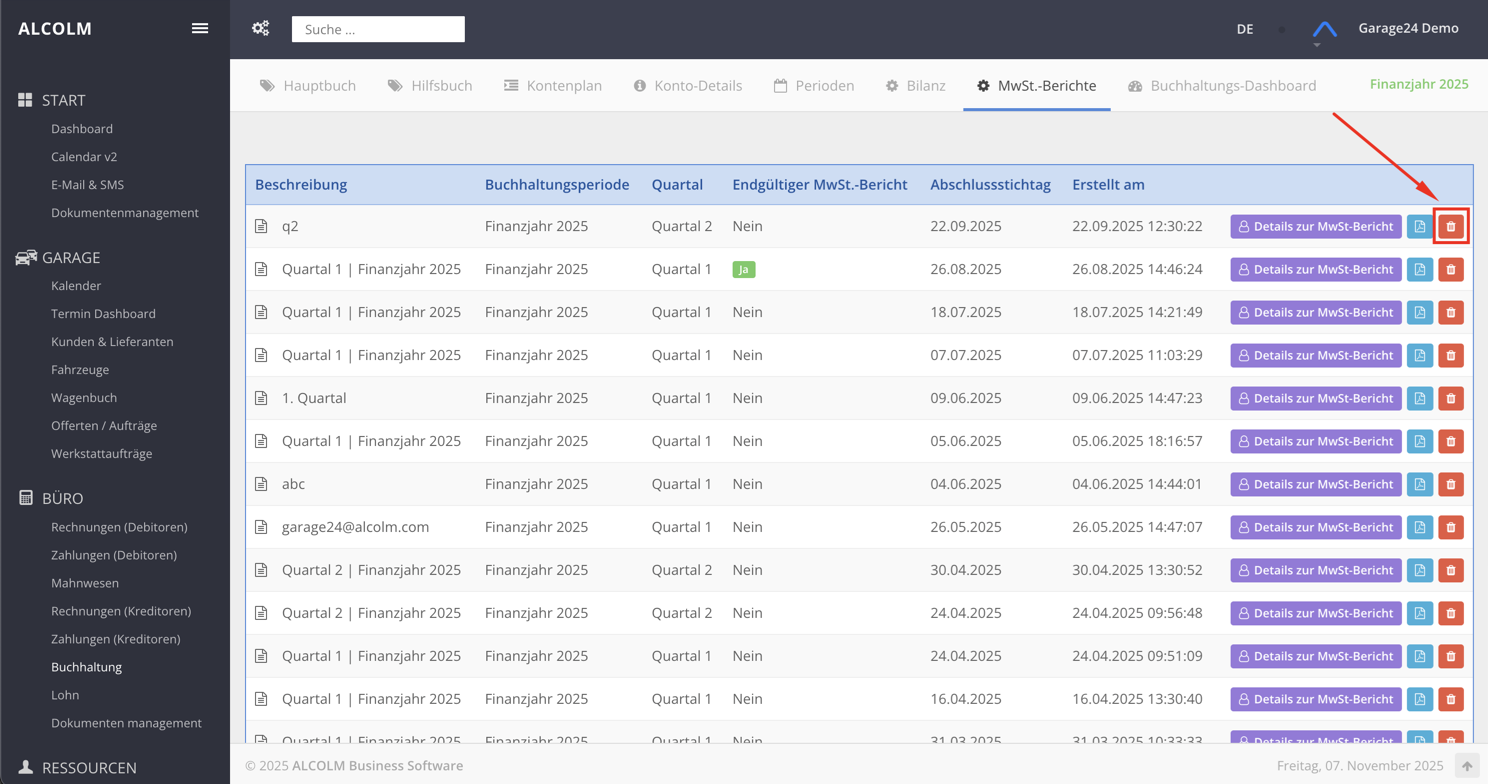Open the Finanzjahr 2025 selector

pyautogui.click(x=1418, y=84)
